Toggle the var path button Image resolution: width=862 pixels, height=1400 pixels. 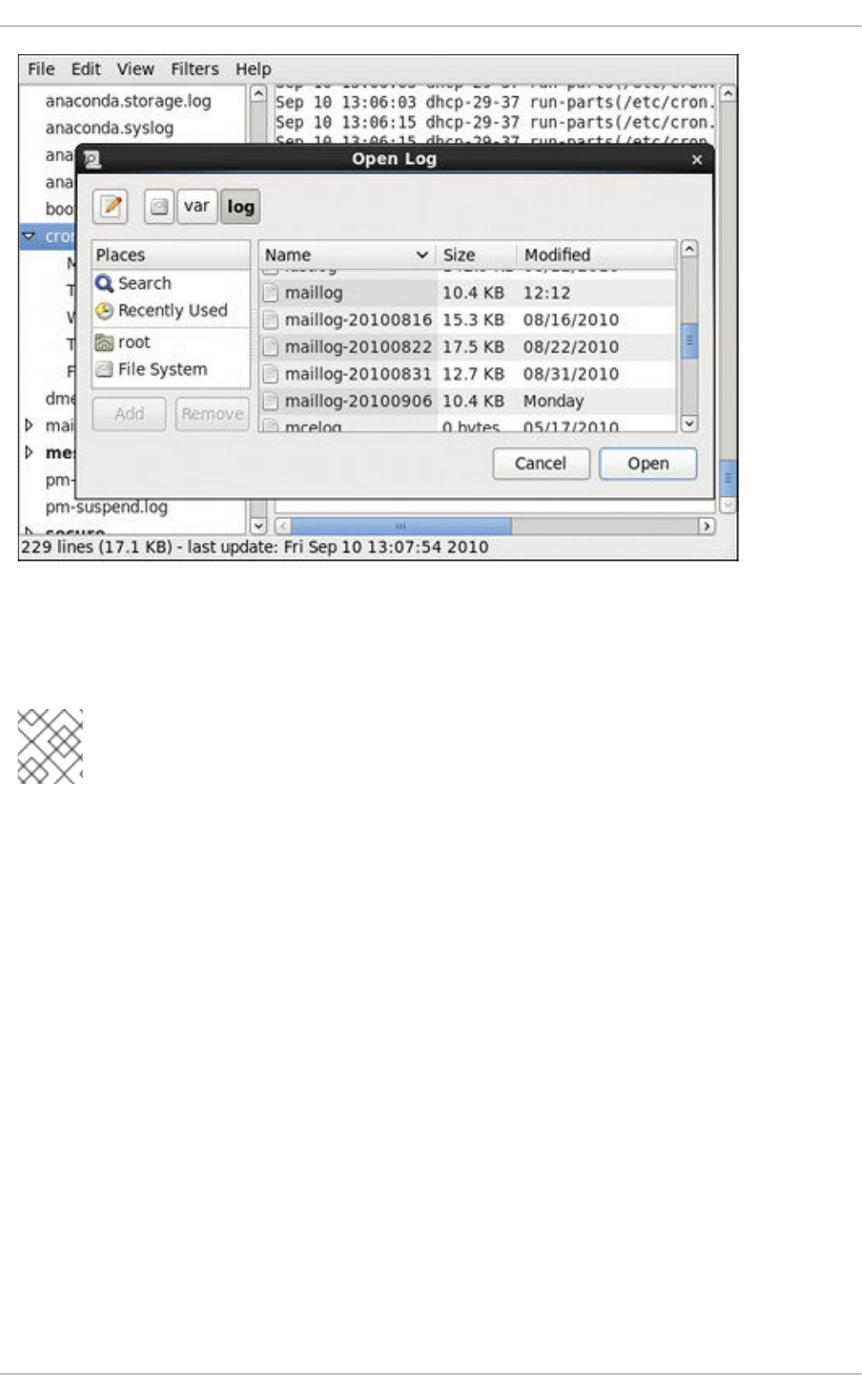pyautogui.click(x=197, y=206)
